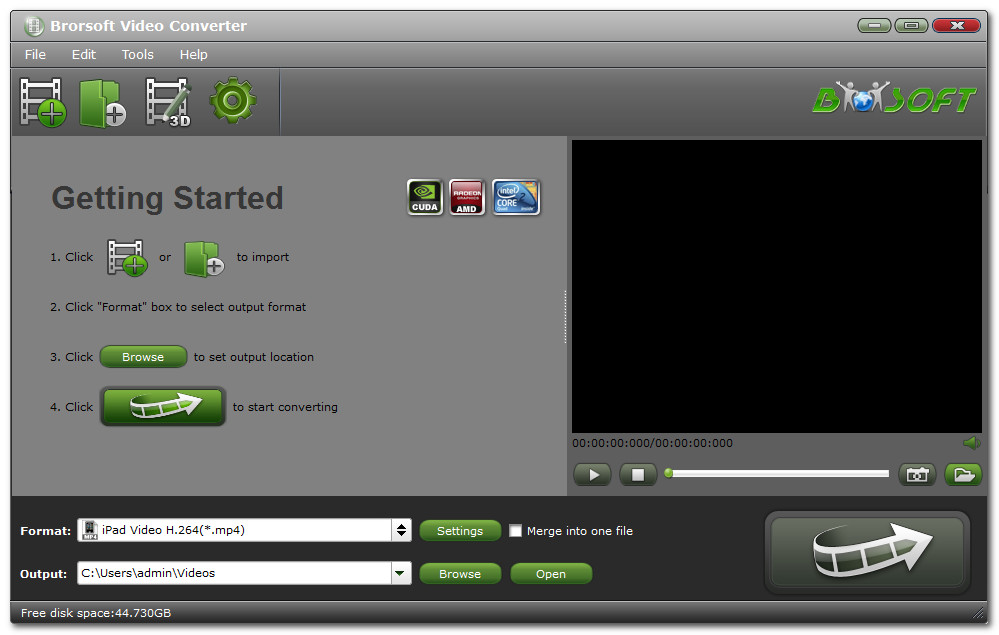The height and width of the screenshot is (635, 999).
Task: Click the preview seek slider track
Action: tap(777, 473)
